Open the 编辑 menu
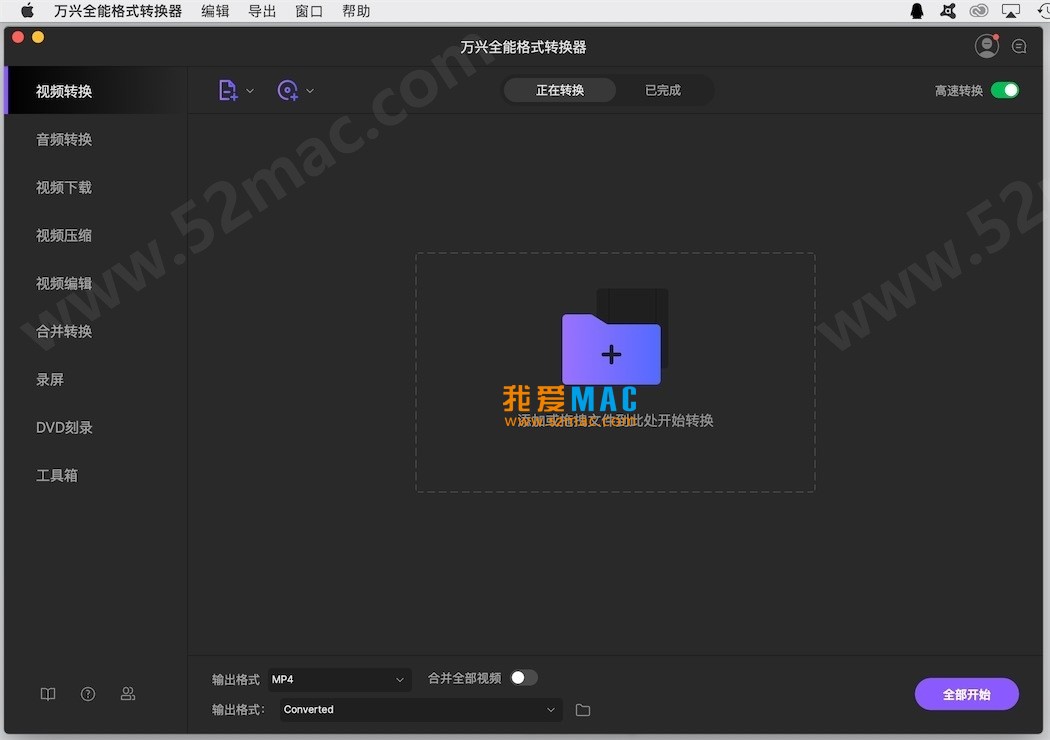 point(215,11)
